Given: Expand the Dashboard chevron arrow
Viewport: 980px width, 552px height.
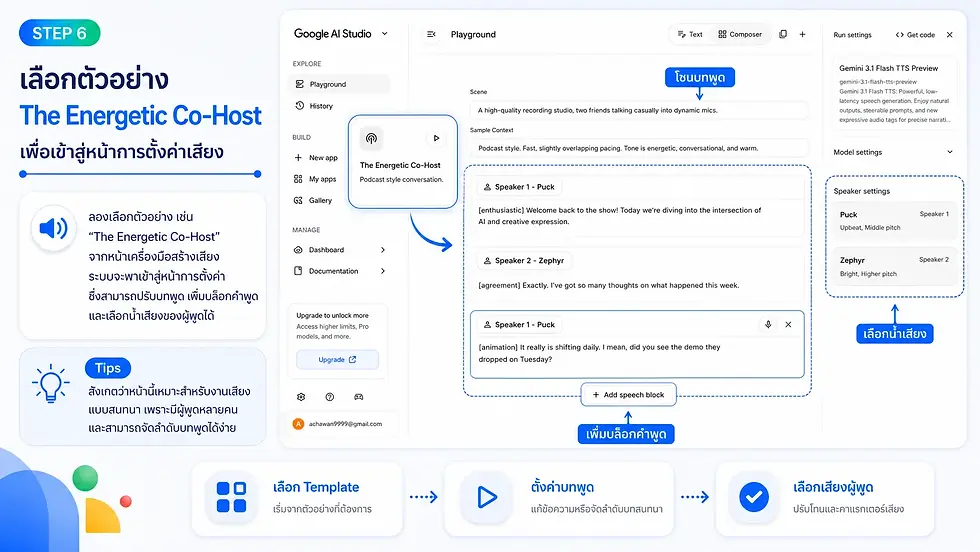Looking at the screenshot, I should (382, 249).
